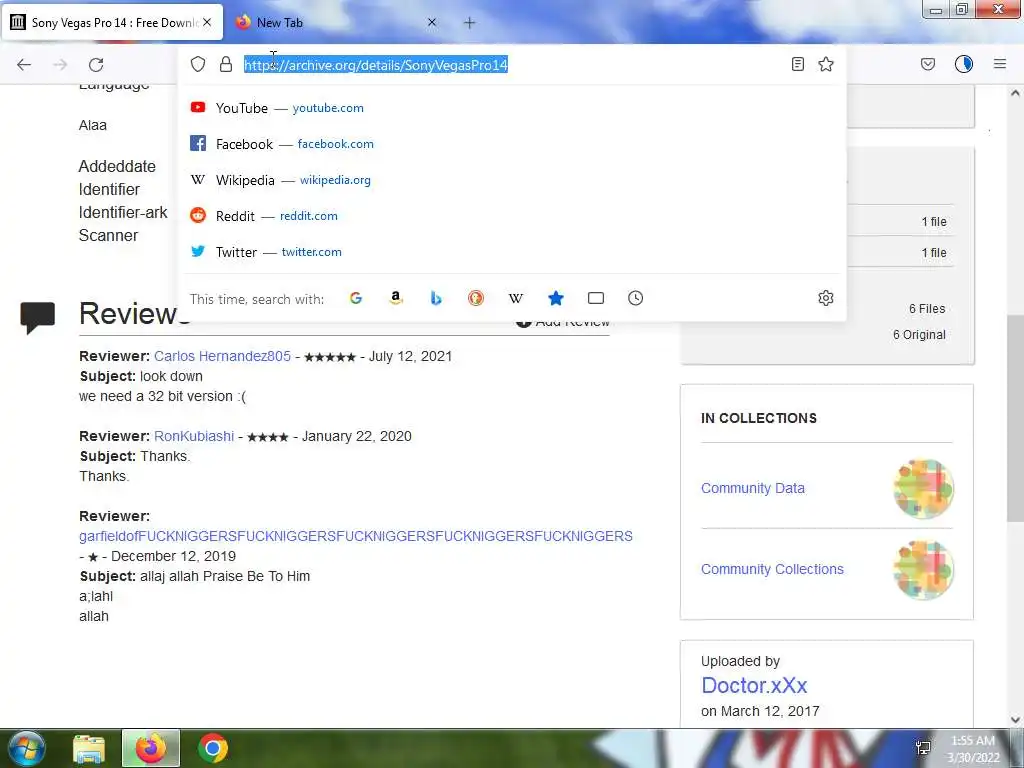The height and width of the screenshot is (768, 1024).
Task: Open reviewer Carlos Hernandez805 profile
Action: coord(222,357)
